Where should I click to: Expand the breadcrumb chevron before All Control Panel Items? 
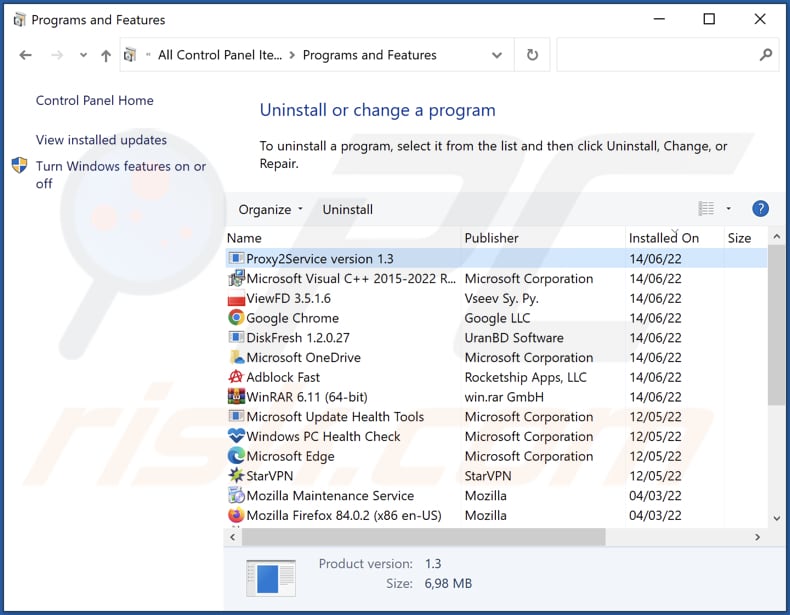pyautogui.click(x=148, y=54)
